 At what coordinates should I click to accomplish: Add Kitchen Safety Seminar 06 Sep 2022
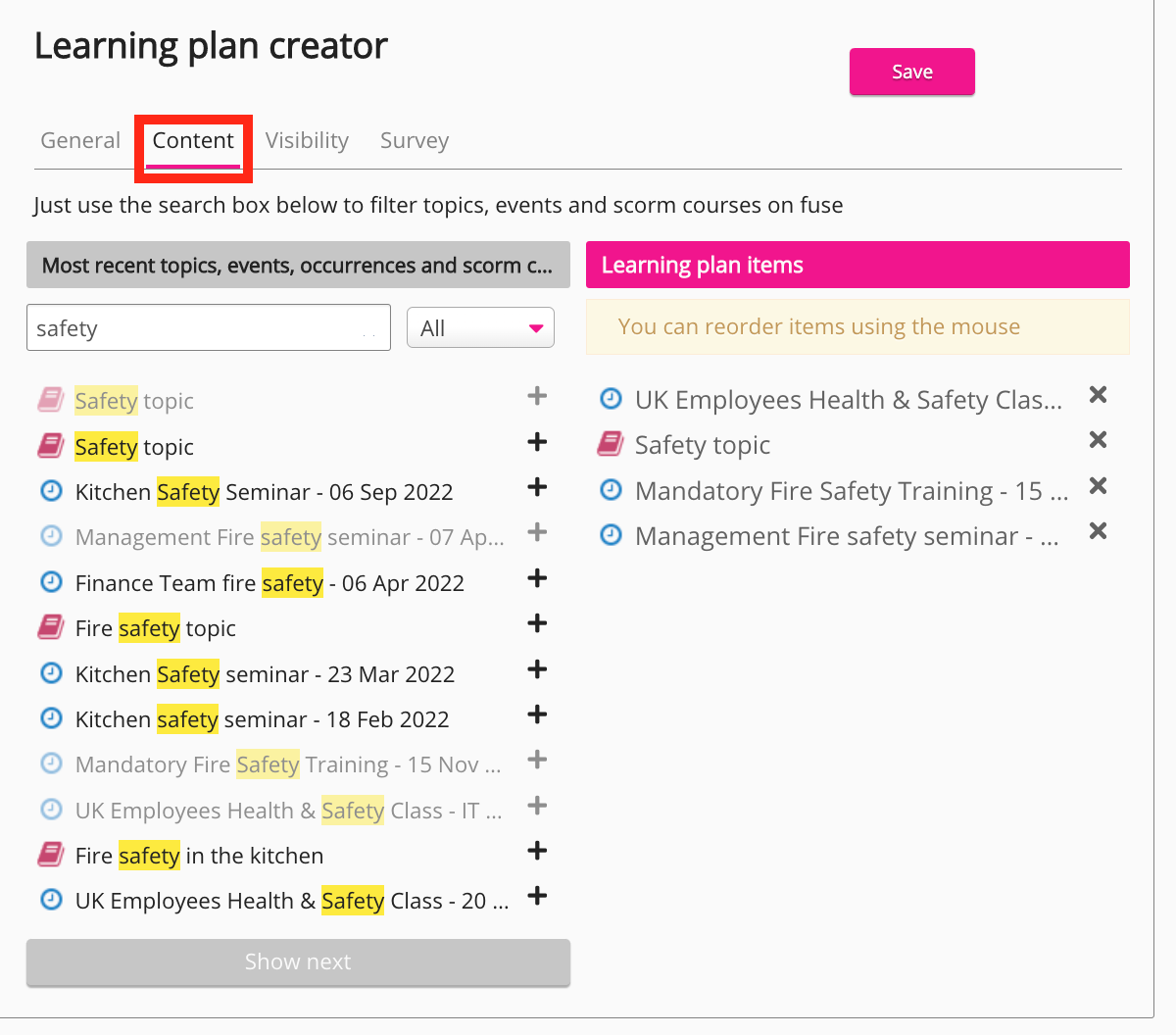(537, 487)
